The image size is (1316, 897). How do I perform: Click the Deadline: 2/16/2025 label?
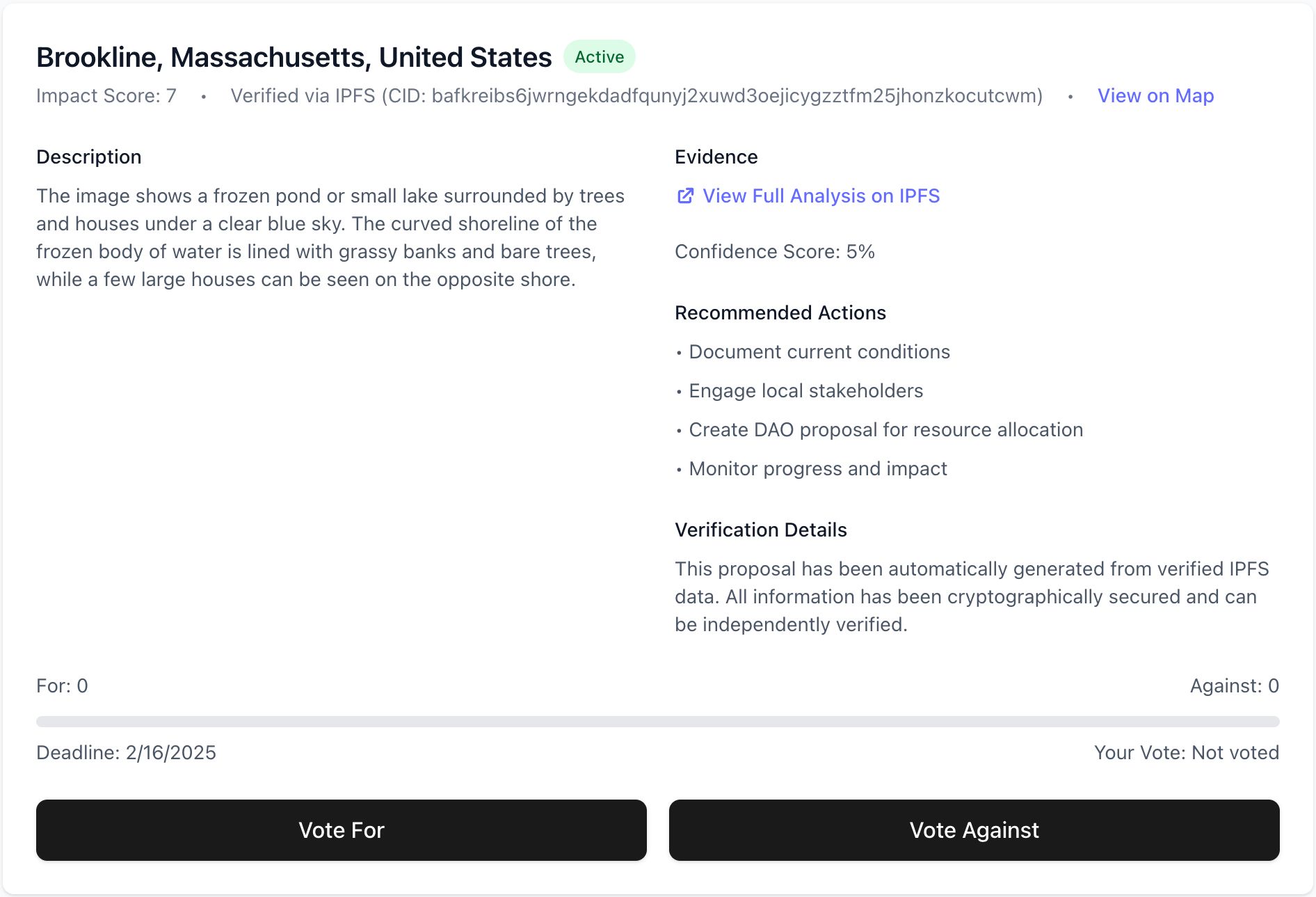[126, 753]
